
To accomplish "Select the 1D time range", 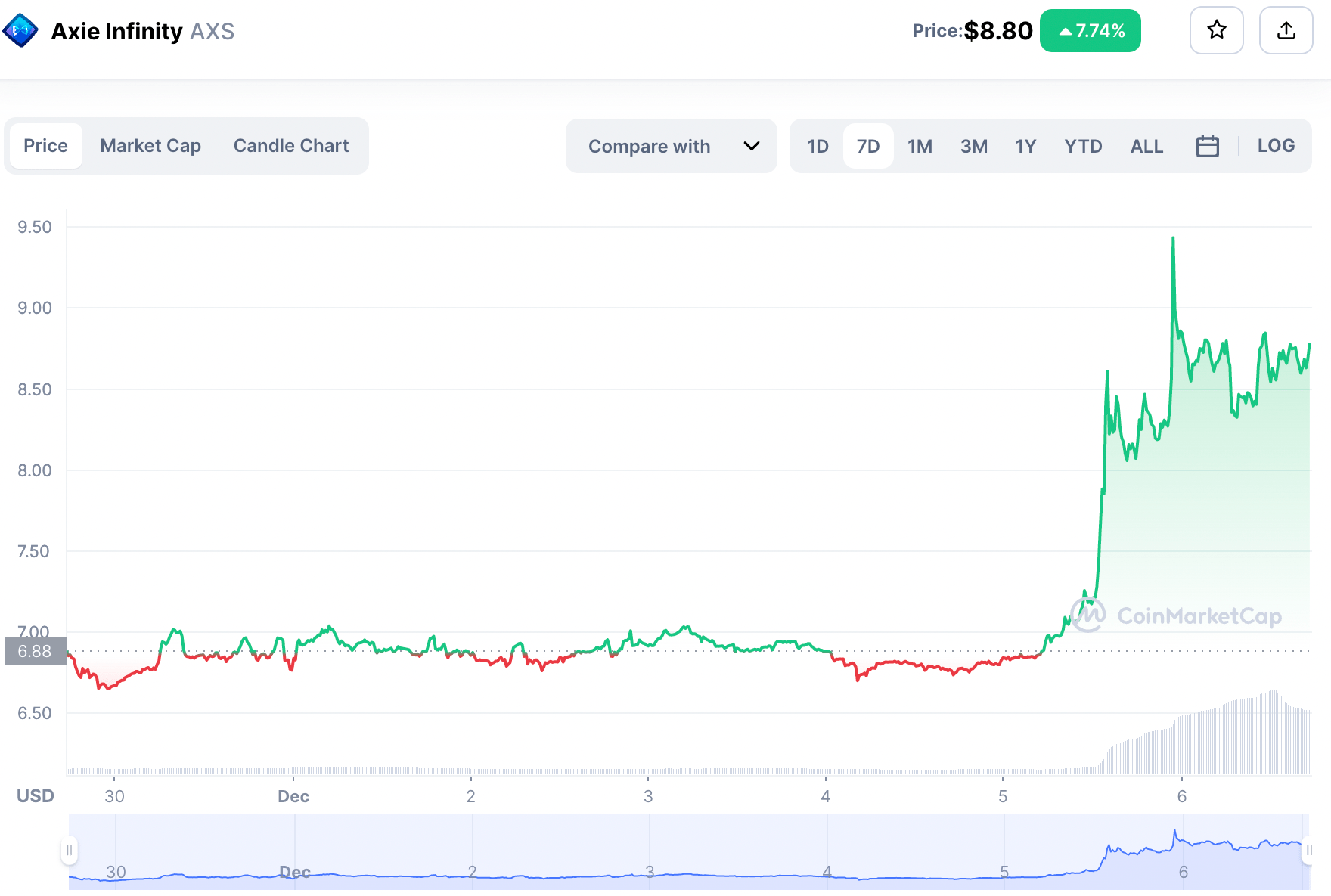I will click(x=818, y=145).
